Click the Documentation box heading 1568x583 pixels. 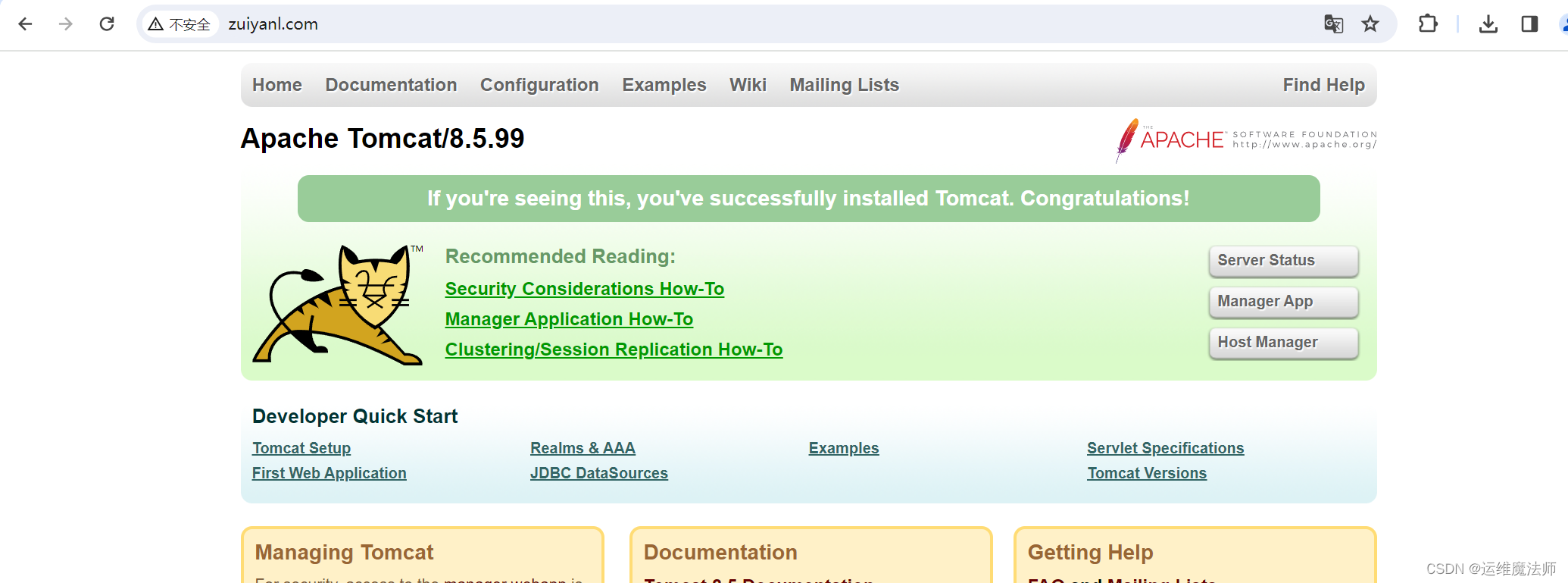point(720,552)
